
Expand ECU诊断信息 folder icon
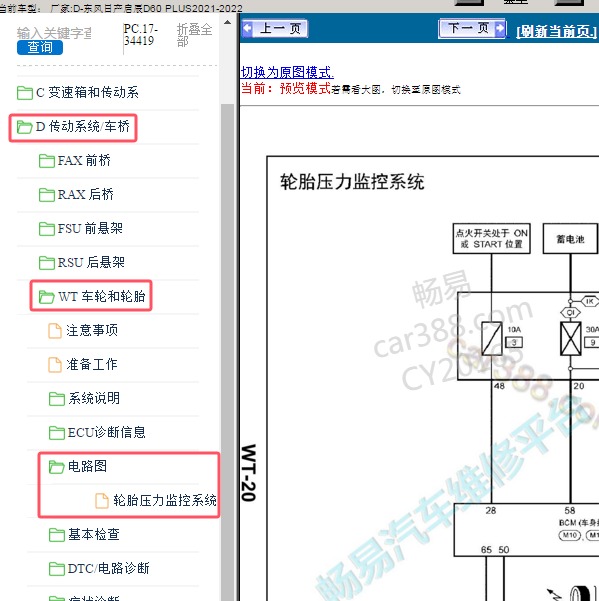[57, 433]
